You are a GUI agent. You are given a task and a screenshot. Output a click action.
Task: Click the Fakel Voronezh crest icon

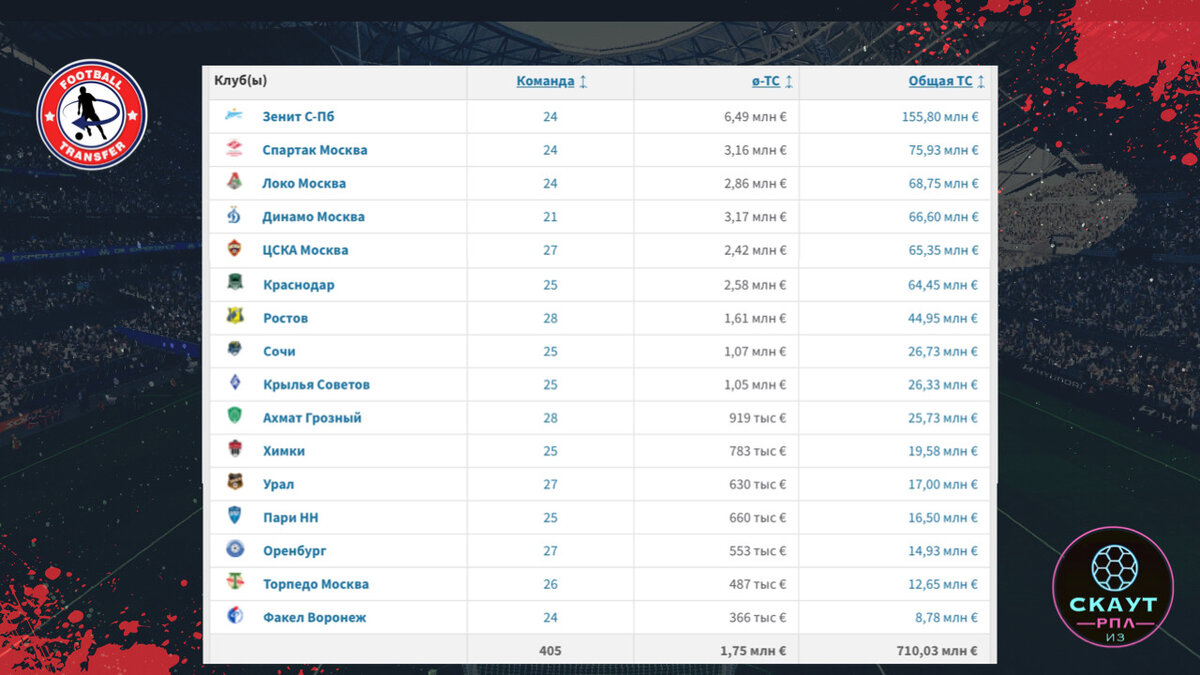tap(234, 616)
